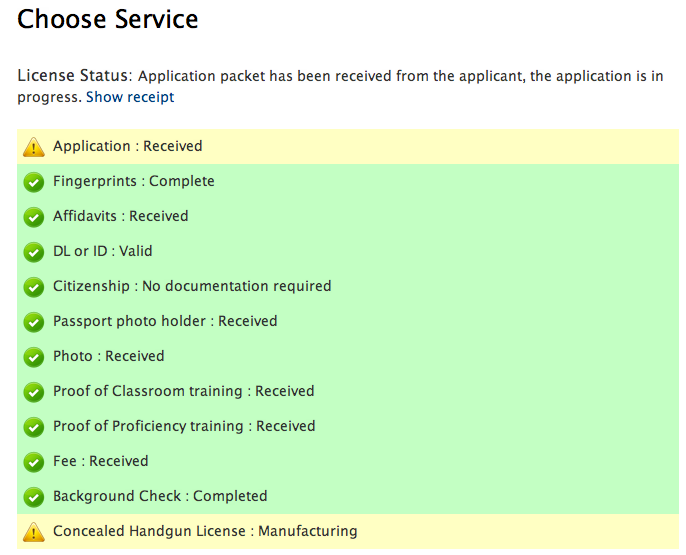Click checkmark beside Passport photo holder
This screenshot has height=555, width=686.
(x=34, y=322)
